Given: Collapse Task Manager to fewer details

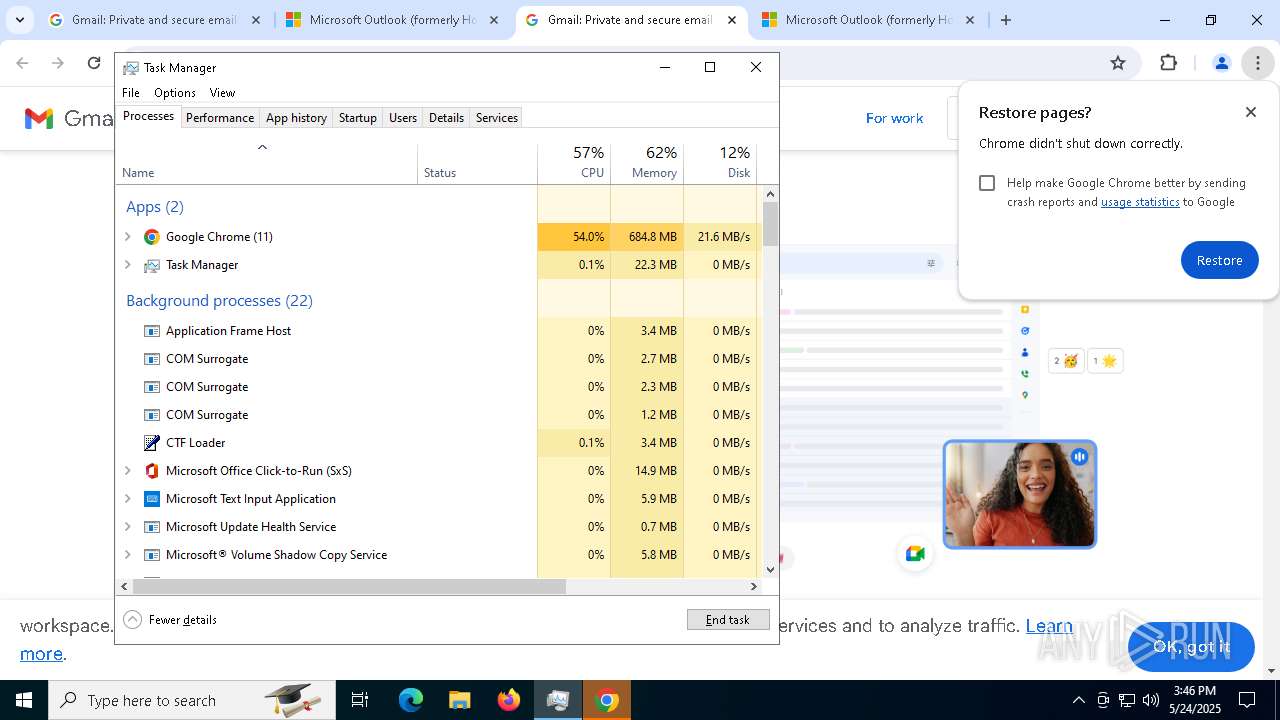Looking at the screenshot, I should click(170, 620).
